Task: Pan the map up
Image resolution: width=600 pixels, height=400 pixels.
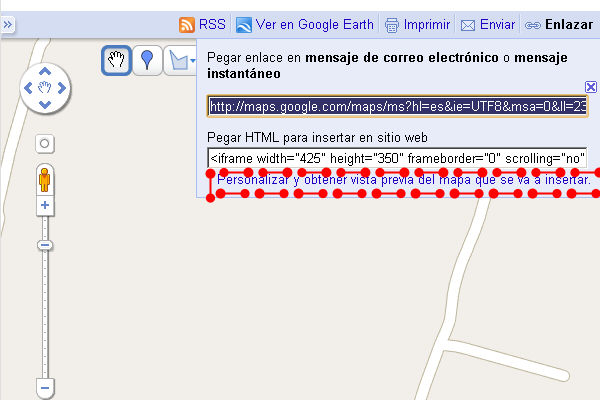Action: pyautogui.click(x=45, y=71)
